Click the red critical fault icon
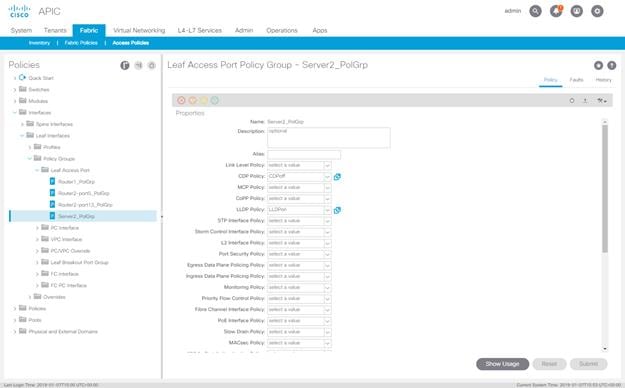Image resolution: width=625 pixels, height=388 pixels. tap(181, 100)
